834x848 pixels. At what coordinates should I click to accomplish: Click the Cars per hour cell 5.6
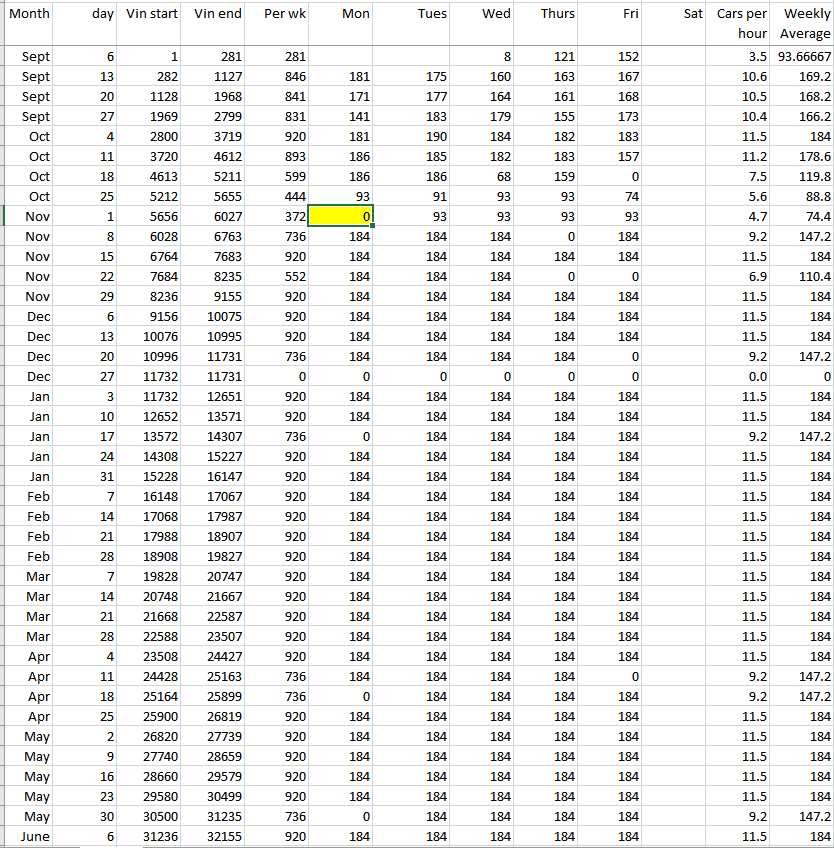coord(740,197)
